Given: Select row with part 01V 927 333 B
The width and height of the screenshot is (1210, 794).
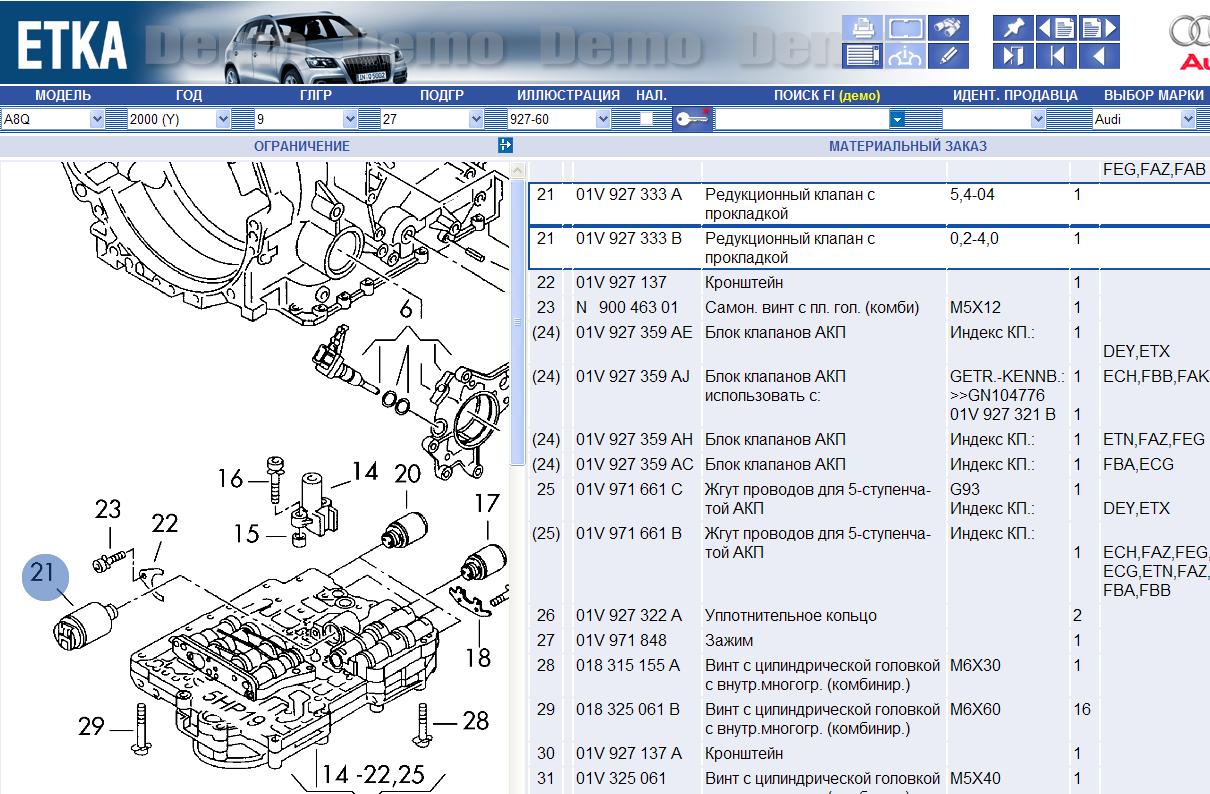Looking at the screenshot, I should click(x=868, y=248).
